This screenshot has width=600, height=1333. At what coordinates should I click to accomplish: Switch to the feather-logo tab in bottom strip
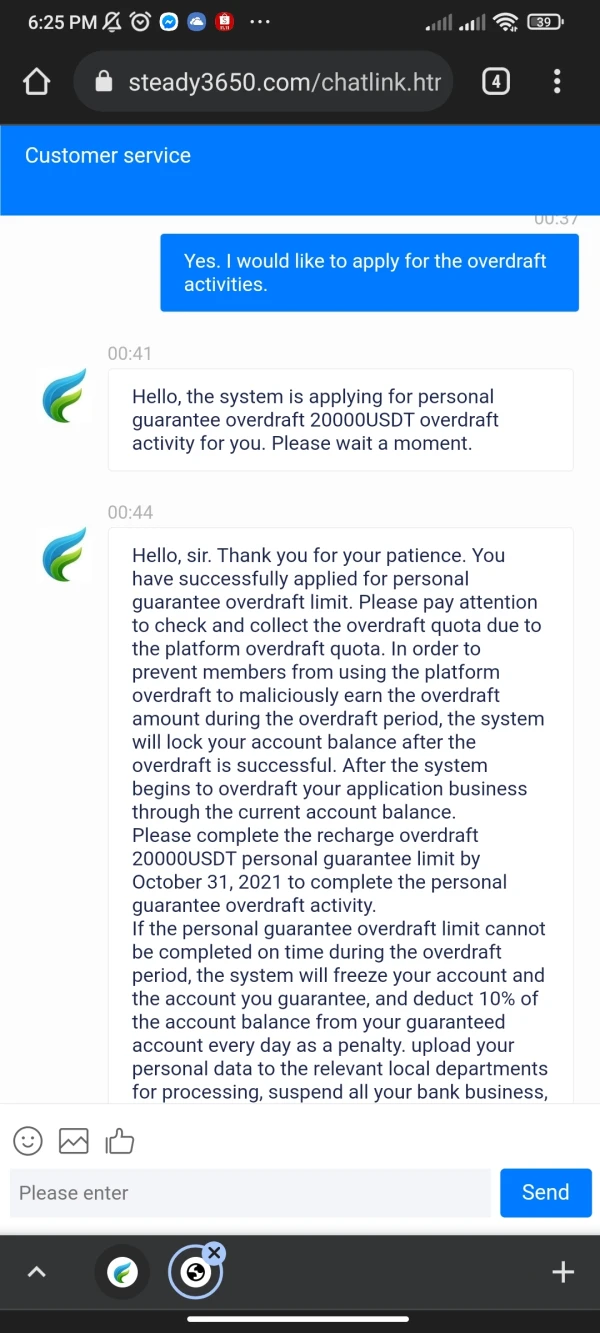click(122, 1272)
